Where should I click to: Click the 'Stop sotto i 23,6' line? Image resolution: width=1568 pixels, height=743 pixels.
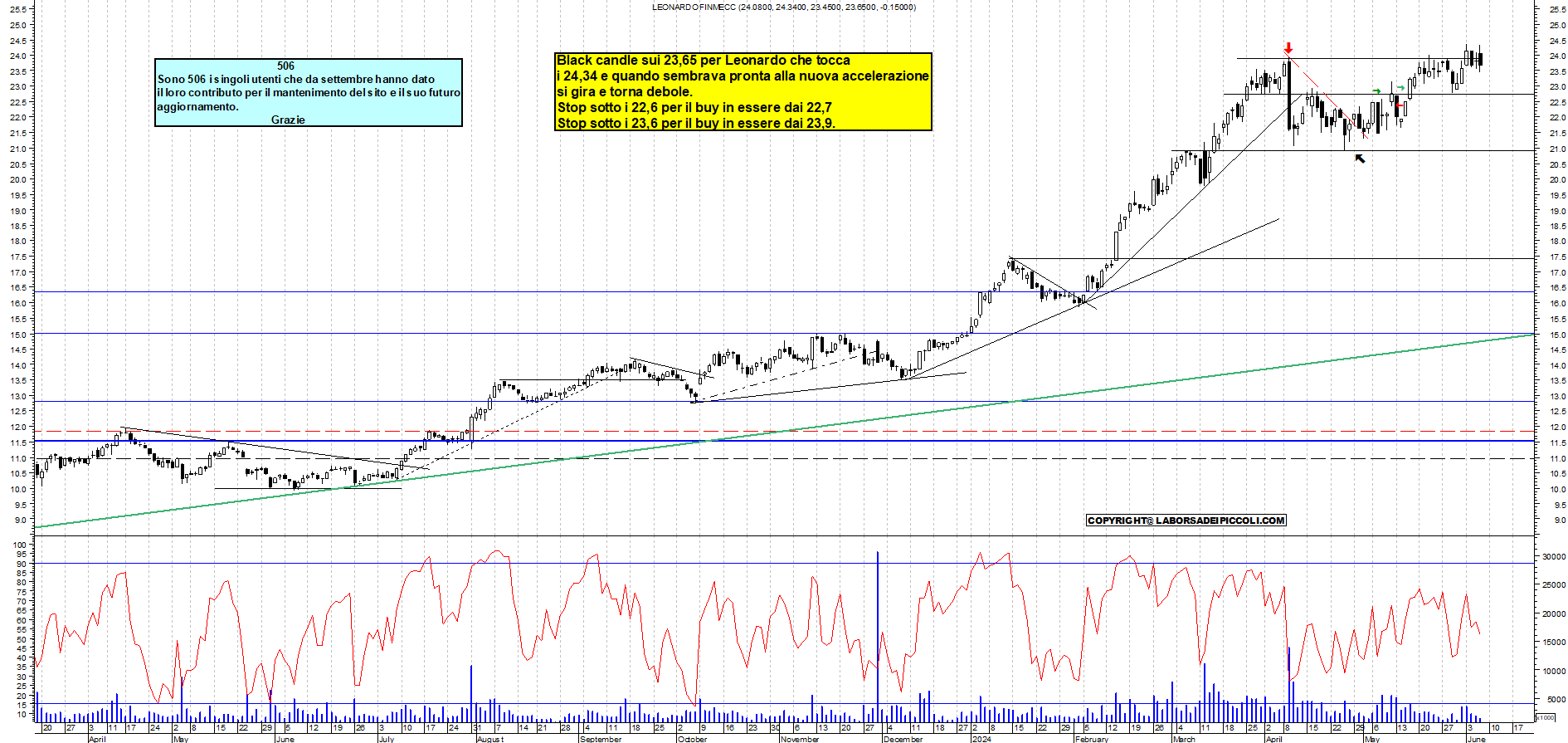click(696, 123)
